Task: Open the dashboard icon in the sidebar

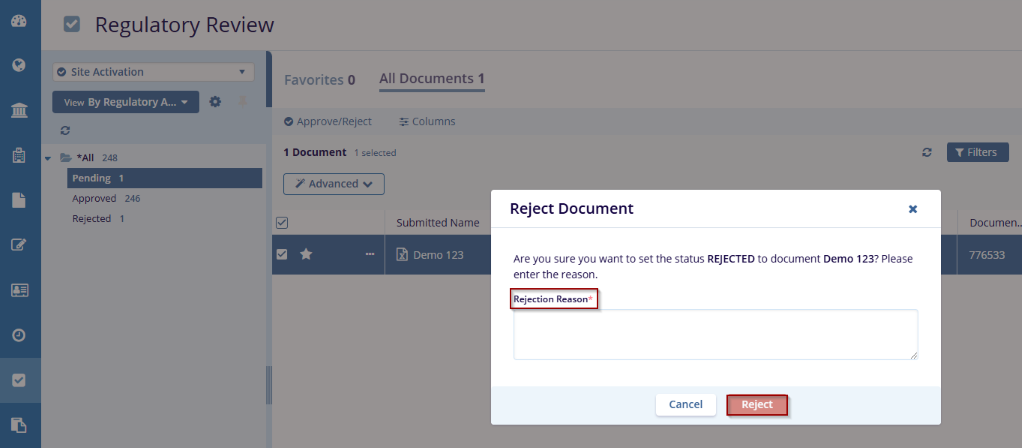Action: [19, 21]
